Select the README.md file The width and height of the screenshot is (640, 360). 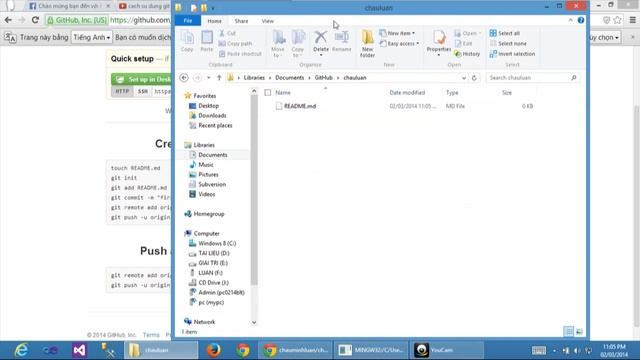click(300, 106)
